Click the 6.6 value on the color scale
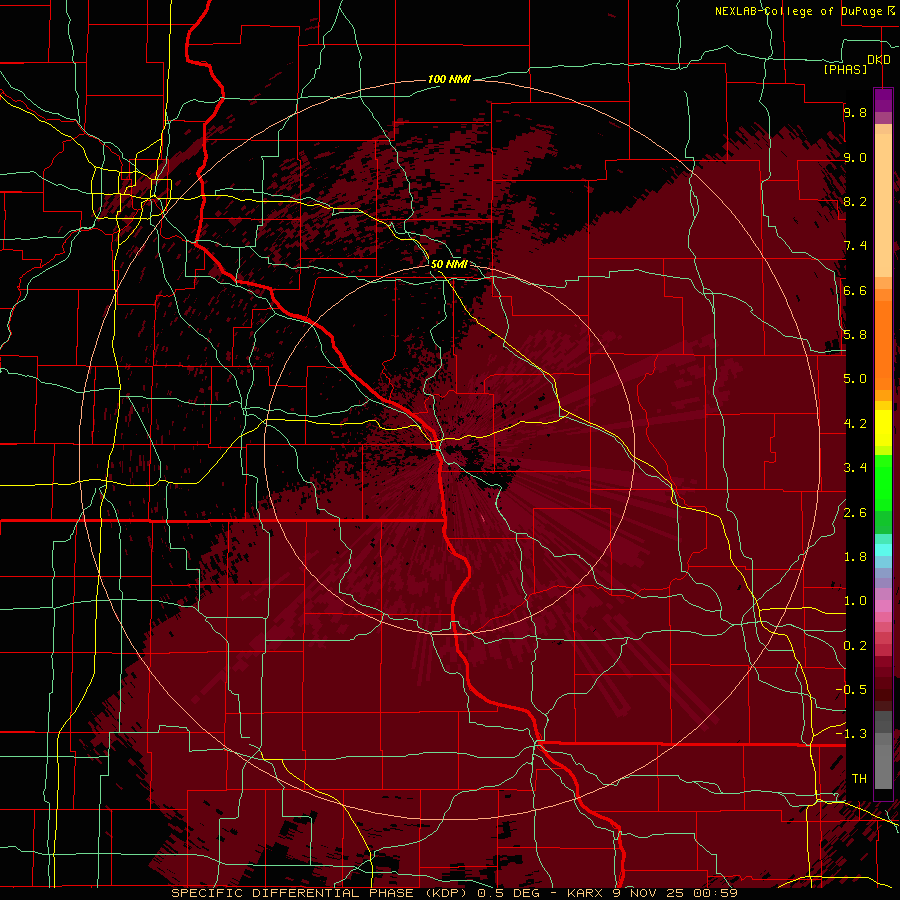Image resolution: width=900 pixels, height=900 pixels. pyautogui.click(x=855, y=290)
